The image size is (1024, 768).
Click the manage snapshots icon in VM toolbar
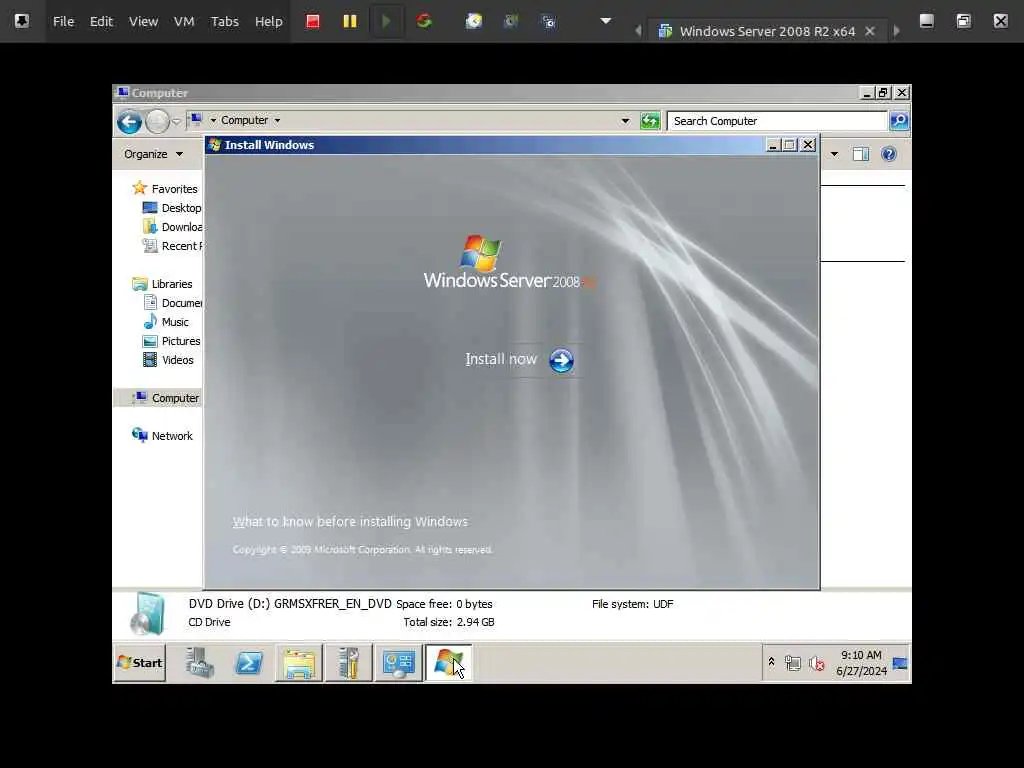pyautogui.click(x=549, y=22)
